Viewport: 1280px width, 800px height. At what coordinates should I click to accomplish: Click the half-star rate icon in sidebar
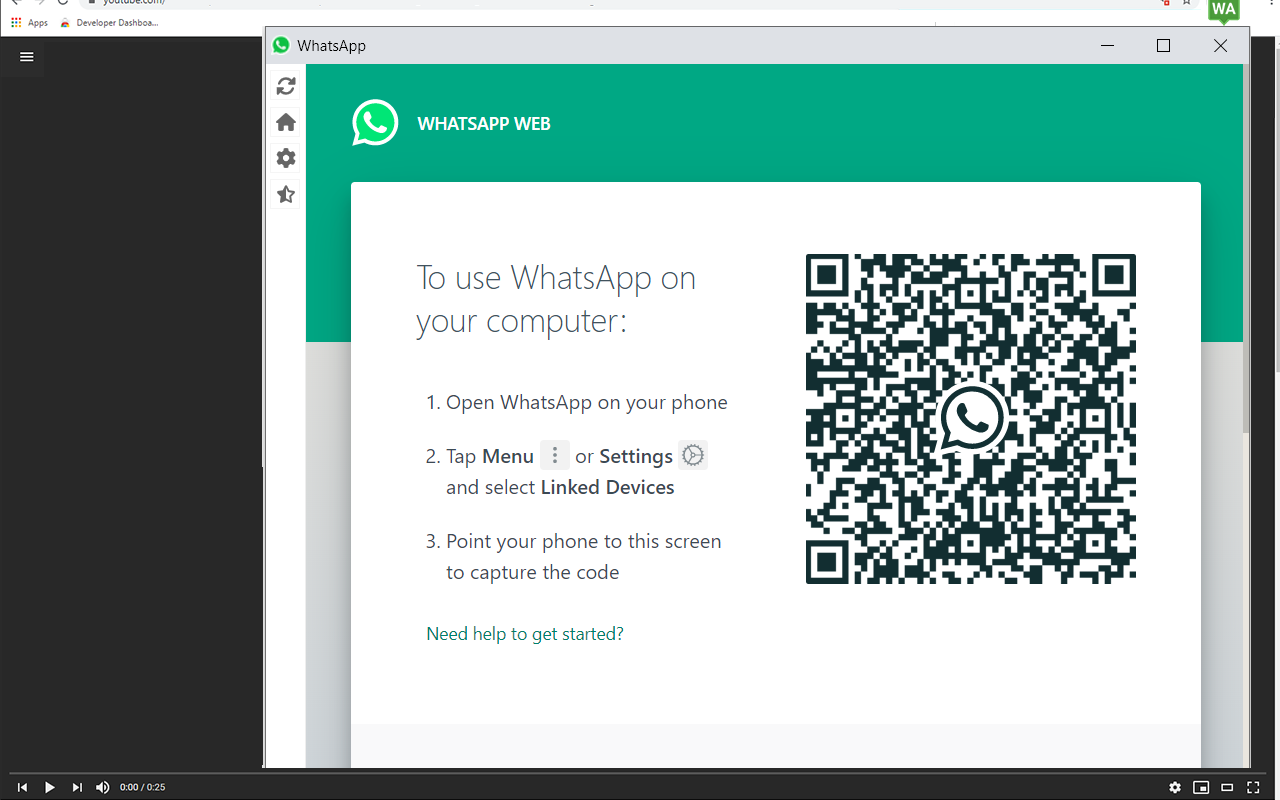[x=286, y=194]
